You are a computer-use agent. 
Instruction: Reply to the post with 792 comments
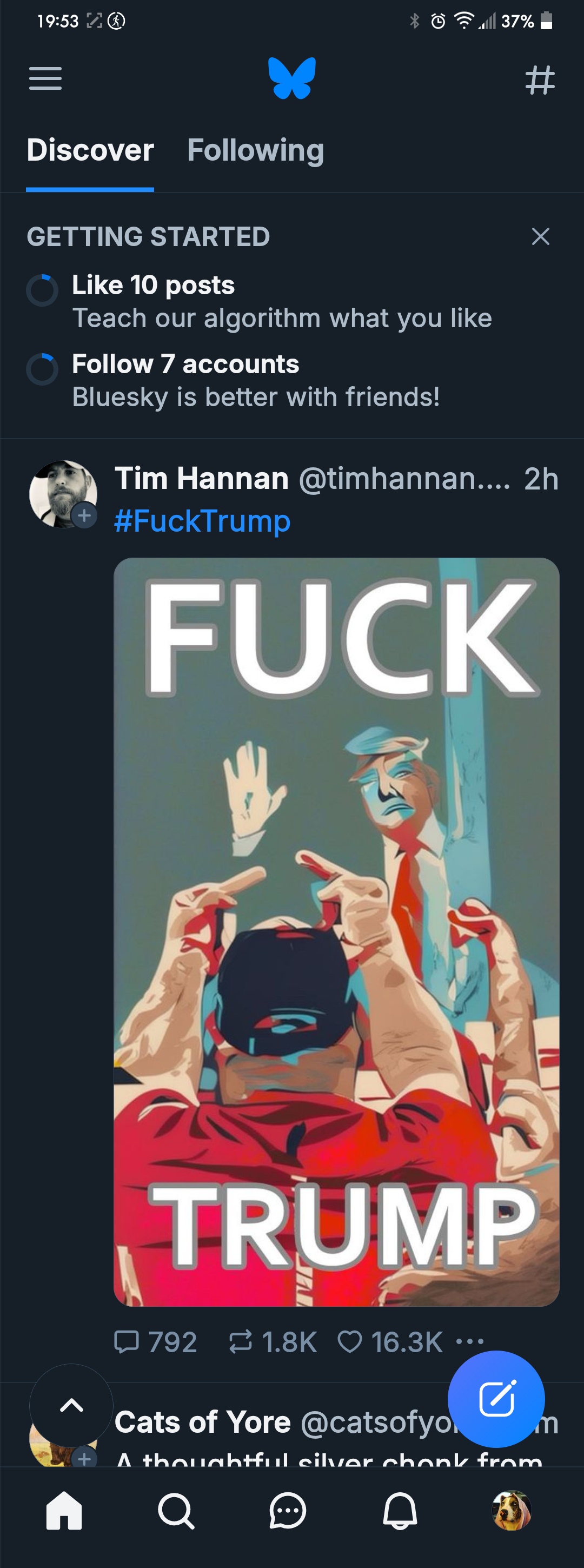(x=156, y=1342)
